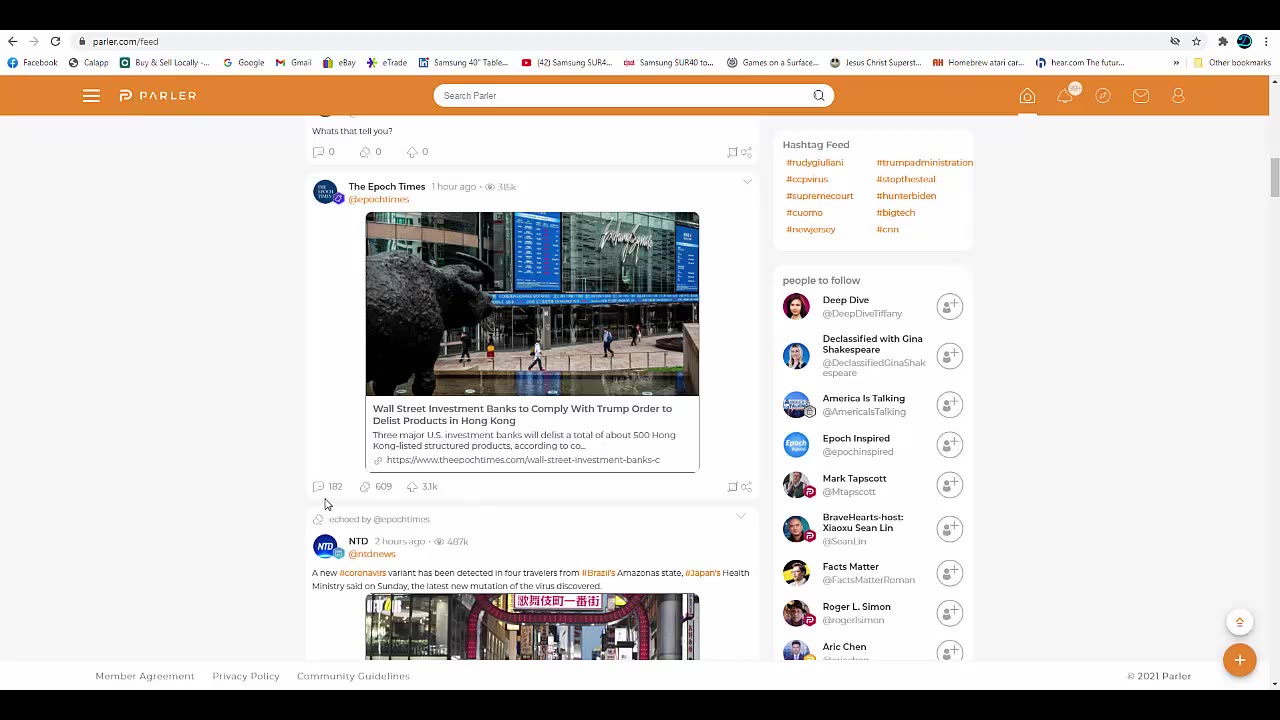Image resolution: width=1280 pixels, height=720 pixels.
Task: Open the Member Agreement link
Action: pyautogui.click(x=145, y=676)
